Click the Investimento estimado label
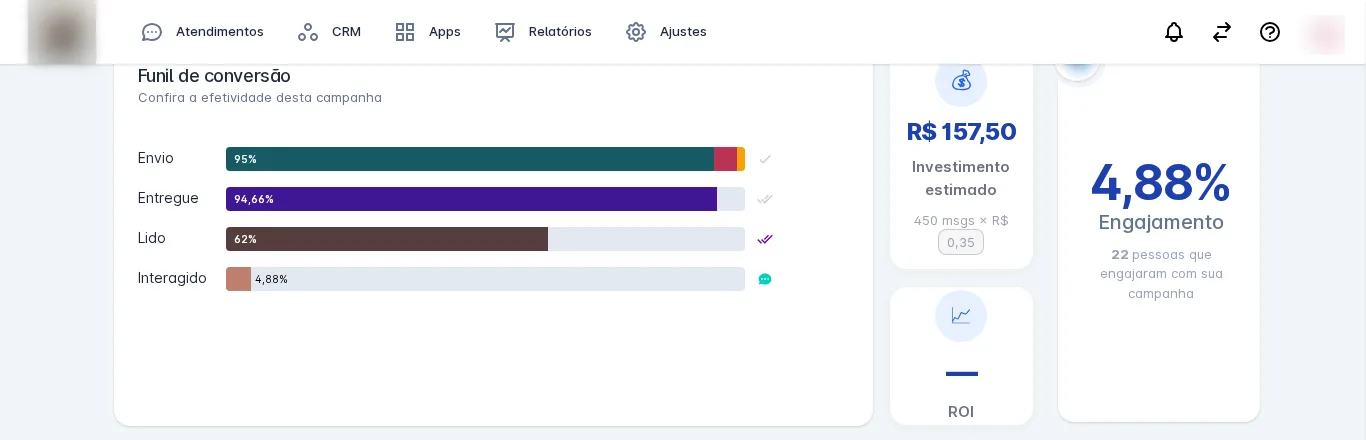The width and height of the screenshot is (1366, 440). tap(961, 178)
